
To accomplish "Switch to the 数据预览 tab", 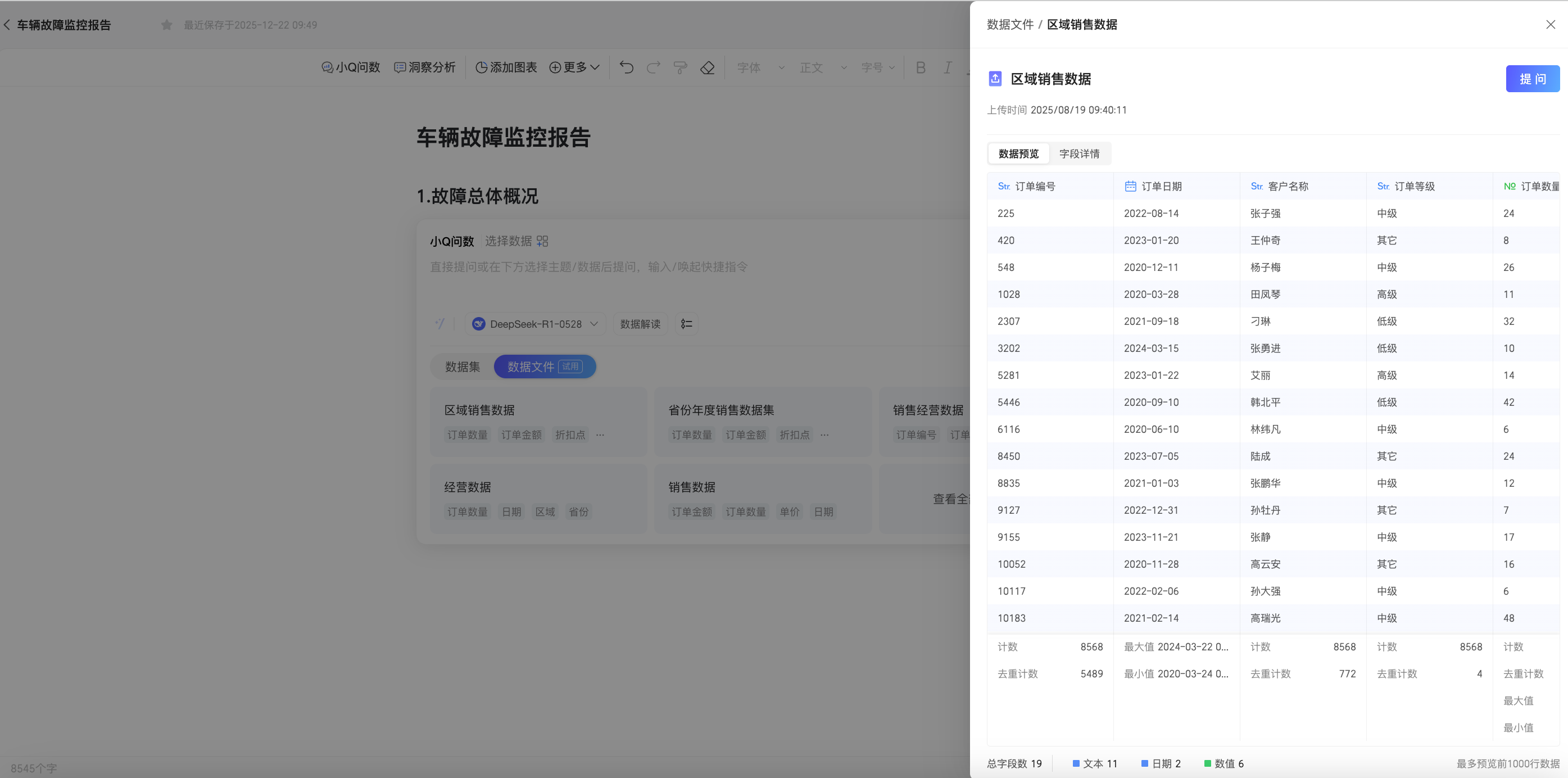I will pyautogui.click(x=1018, y=153).
